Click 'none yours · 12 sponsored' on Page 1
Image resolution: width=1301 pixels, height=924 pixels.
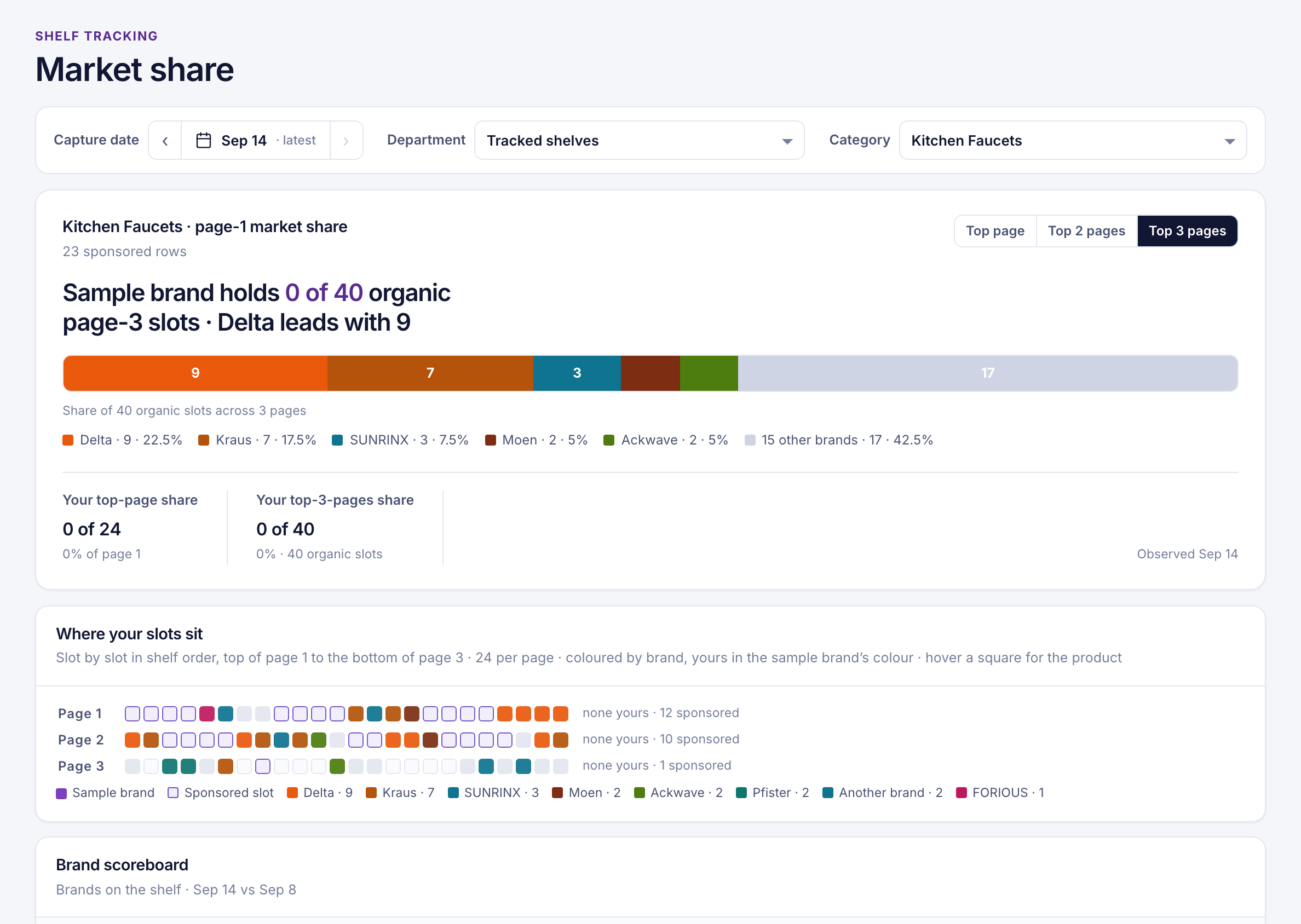pos(661,713)
